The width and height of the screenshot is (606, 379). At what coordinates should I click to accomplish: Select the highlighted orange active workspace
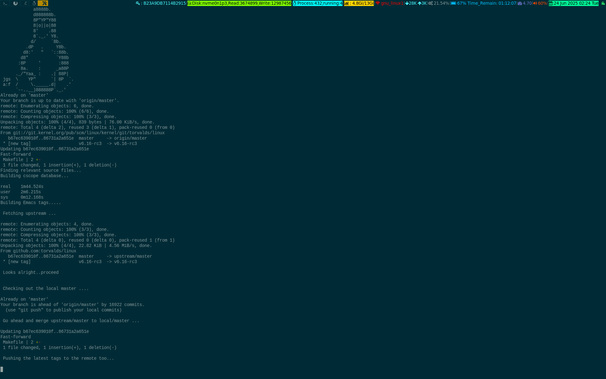43,3
